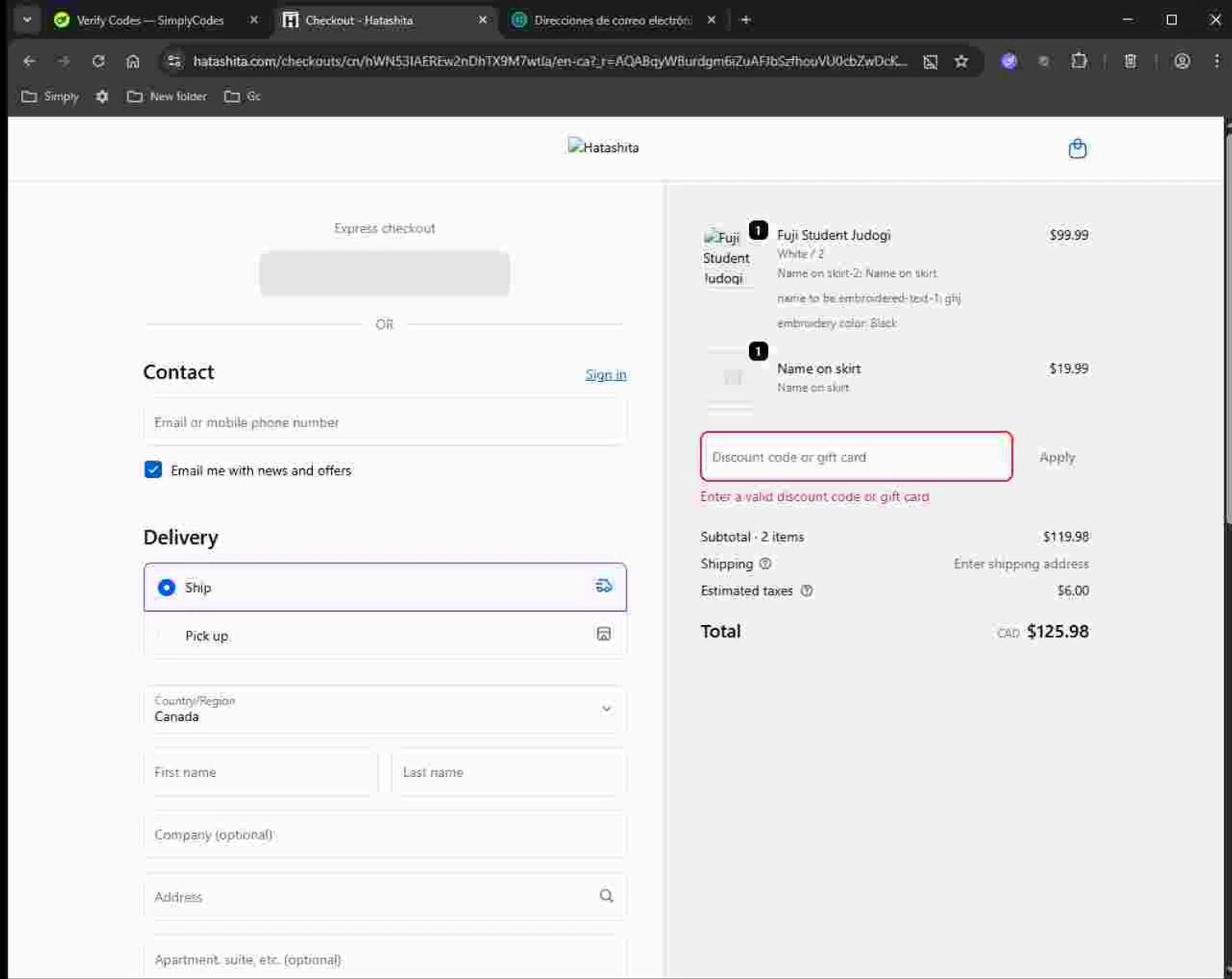Open the browser profile icon

coord(1181,61)
